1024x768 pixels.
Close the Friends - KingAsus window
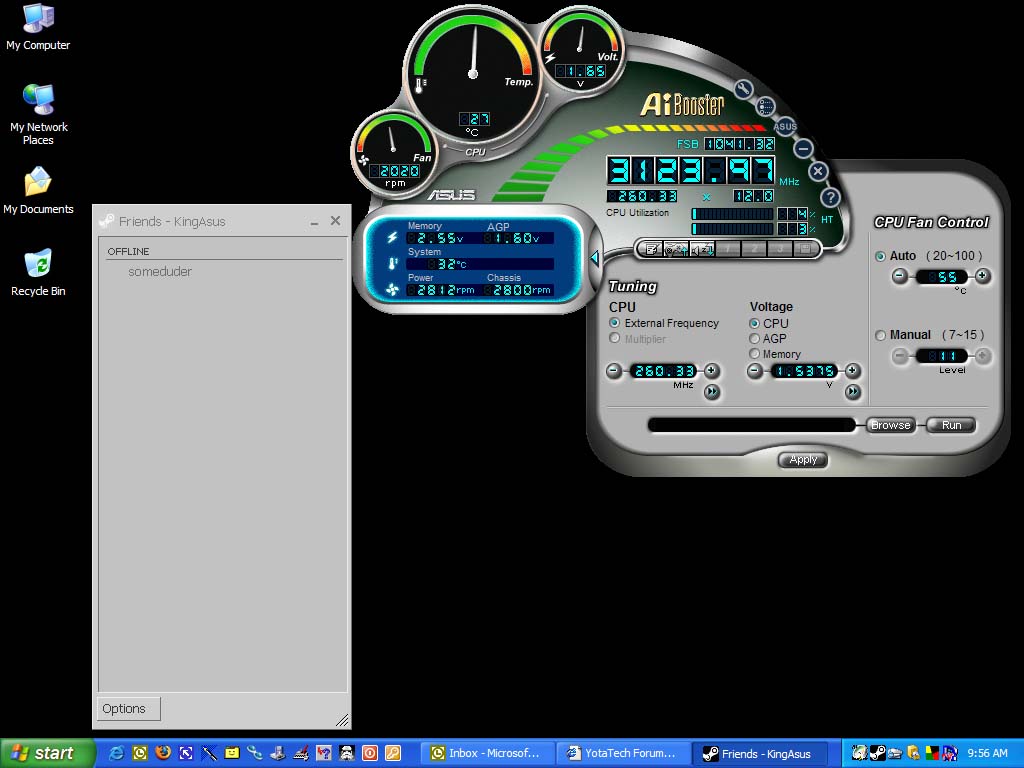click(335, 221)
